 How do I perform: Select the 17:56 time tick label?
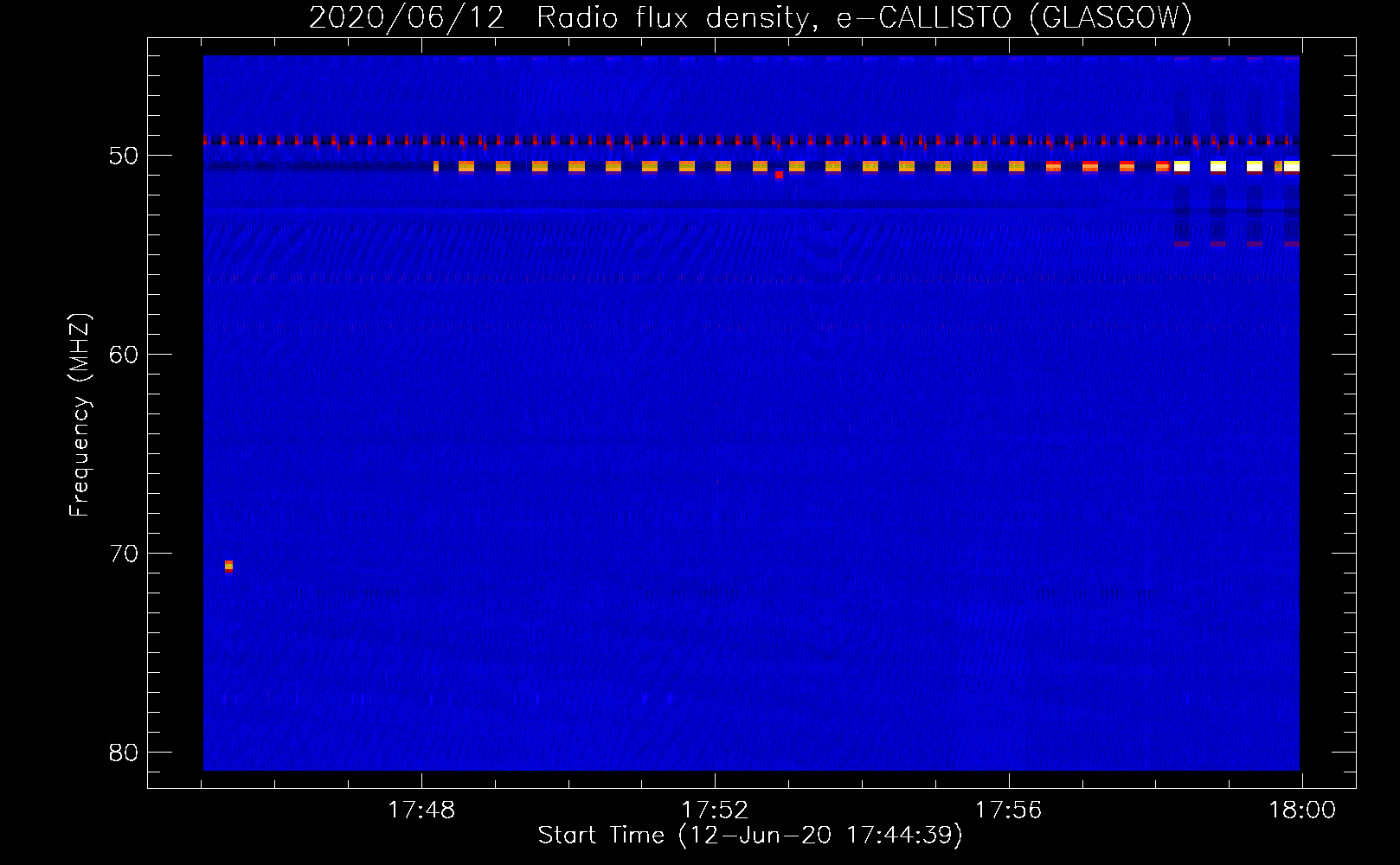click(1008, 811)
